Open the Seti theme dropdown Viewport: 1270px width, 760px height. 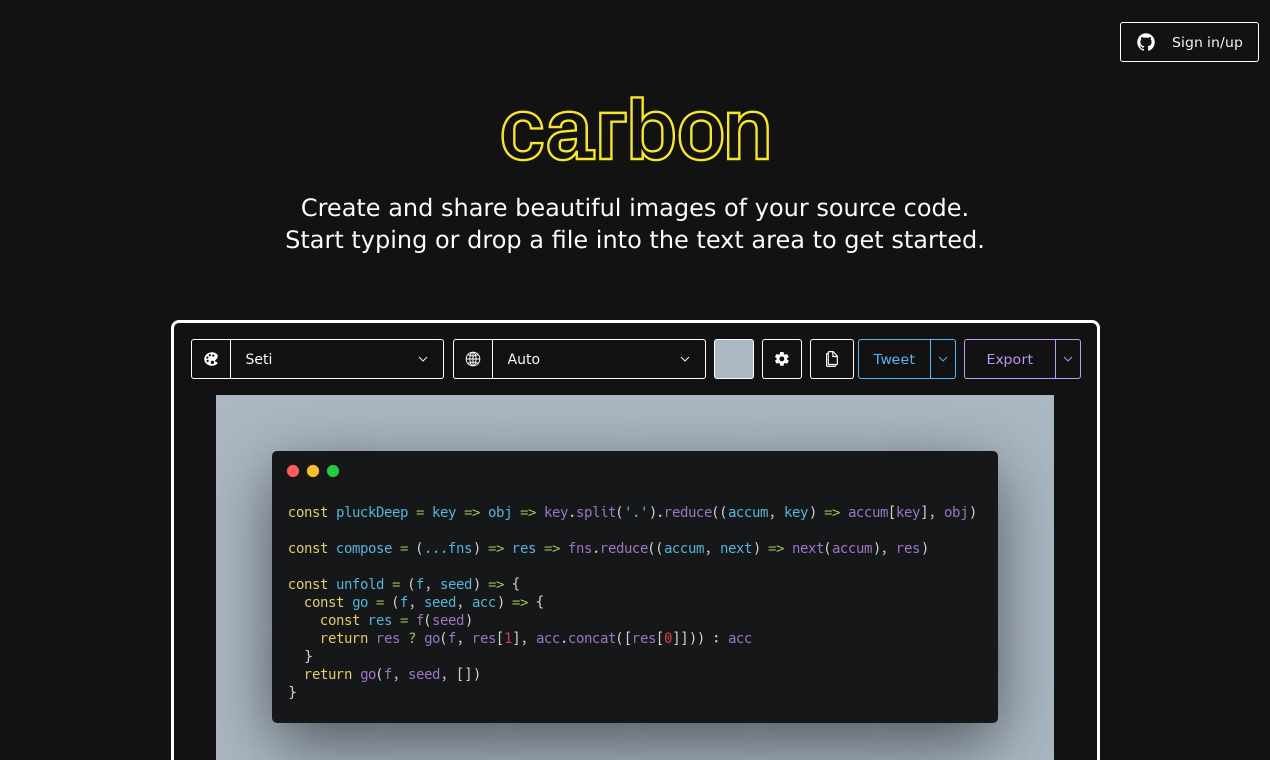point(337,359)
